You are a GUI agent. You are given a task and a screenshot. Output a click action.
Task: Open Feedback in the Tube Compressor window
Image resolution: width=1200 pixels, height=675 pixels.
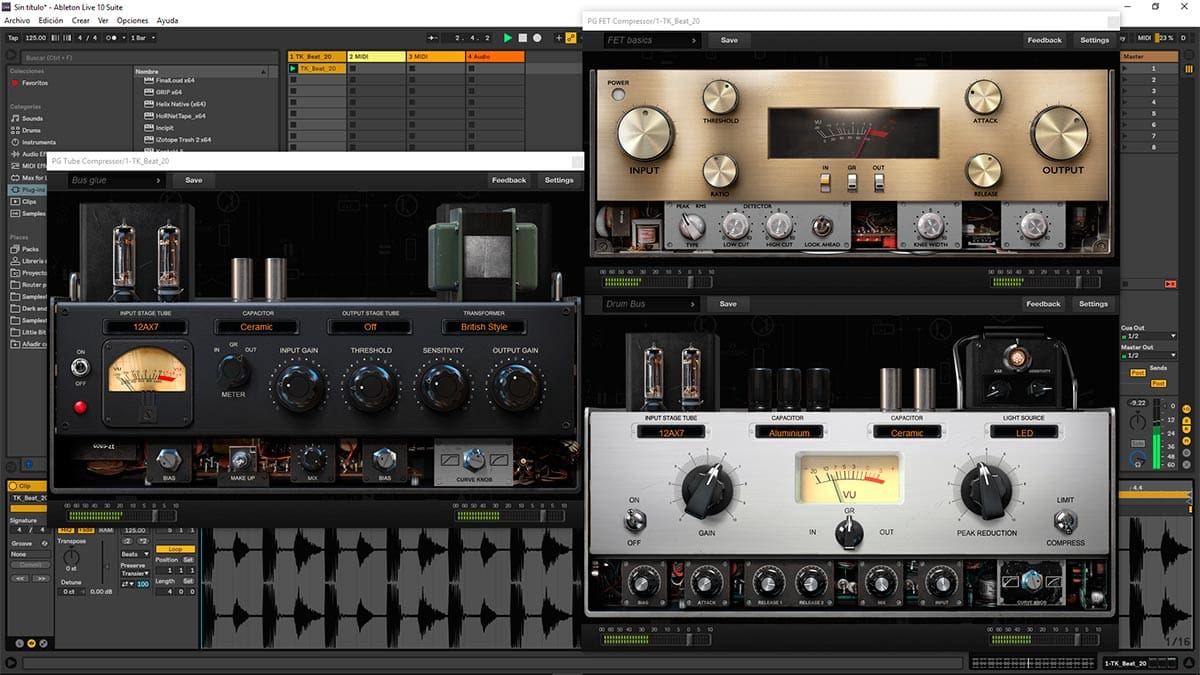click(x=508, y=180)
